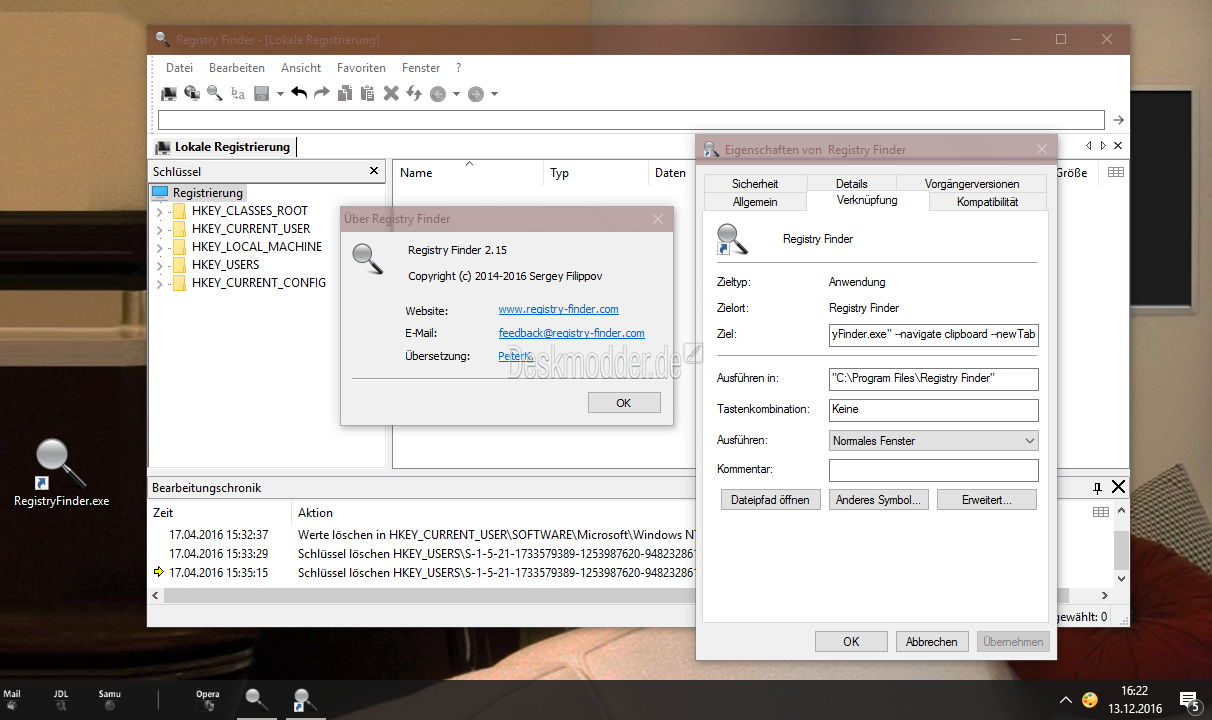The image size is (1212, 720).
Task: Click the Forward navigation circle icon
Action: (x=476, y=94)
